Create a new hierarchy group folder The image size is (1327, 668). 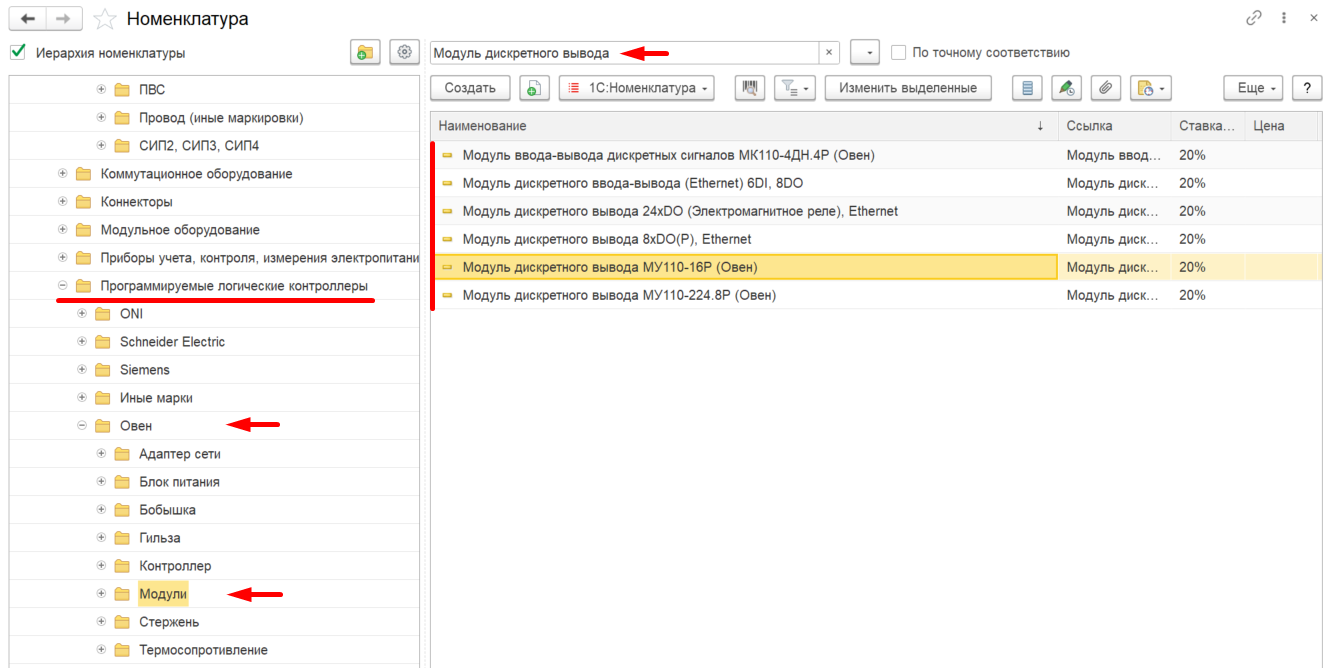365,53
